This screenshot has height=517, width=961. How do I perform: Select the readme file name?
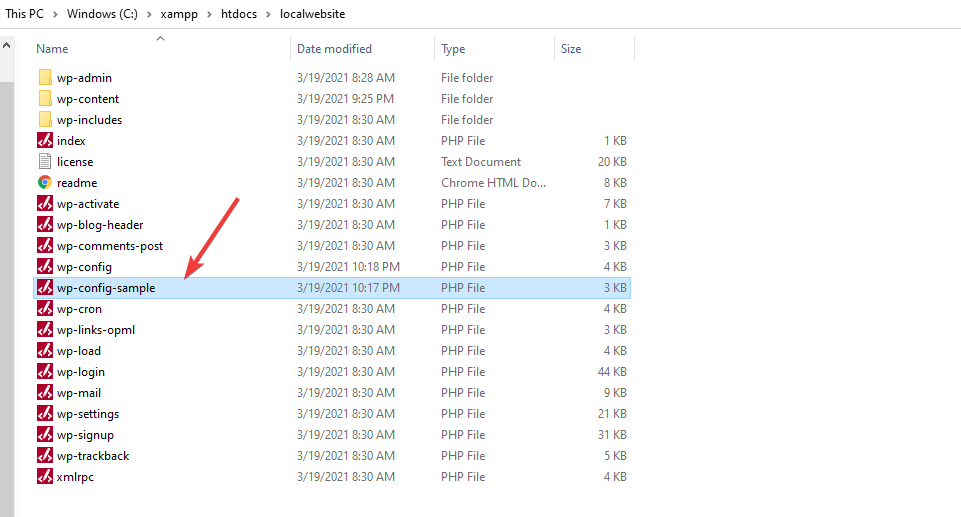pyautogui.click(x=77, y=183)
